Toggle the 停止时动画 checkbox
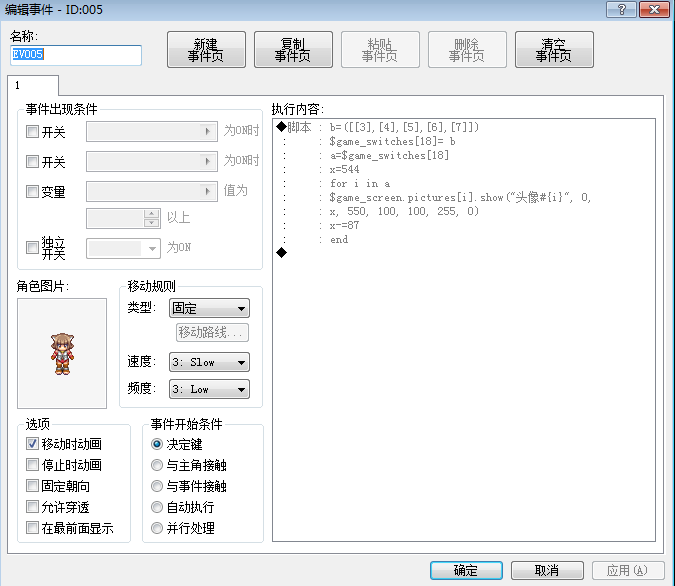This screenshot has height=586, width=675. 32,465
